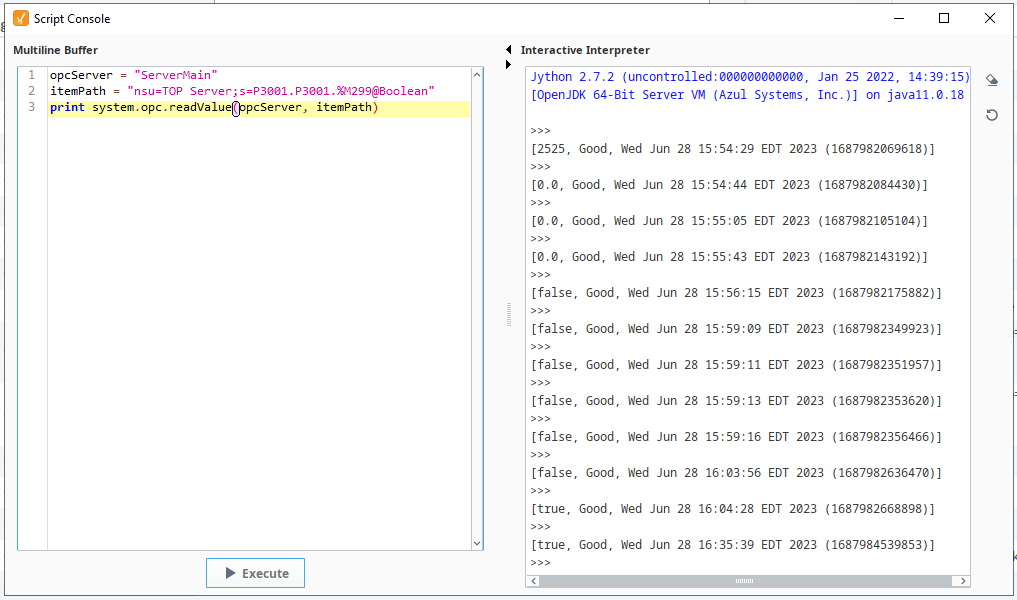The width and height of the screenshot is (1017, 600).
Task: Click the 0.0 output at 15:55:05
Action: coord(729,221)
